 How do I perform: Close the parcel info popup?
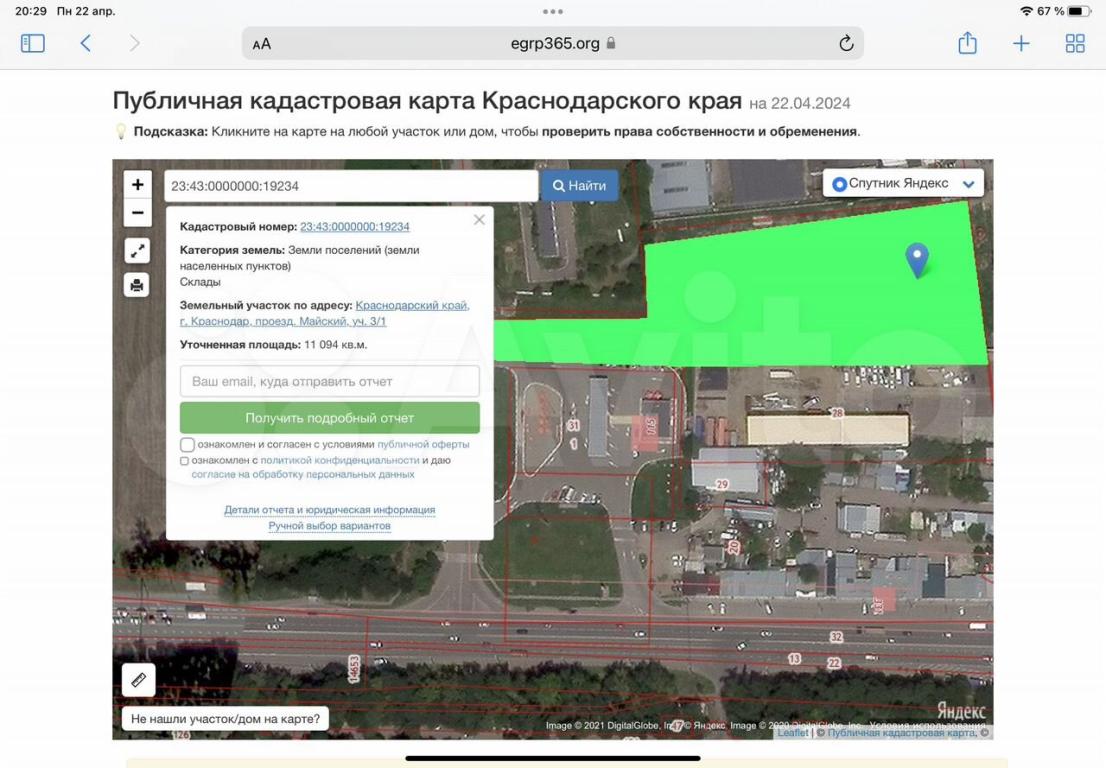pos(479,220)
